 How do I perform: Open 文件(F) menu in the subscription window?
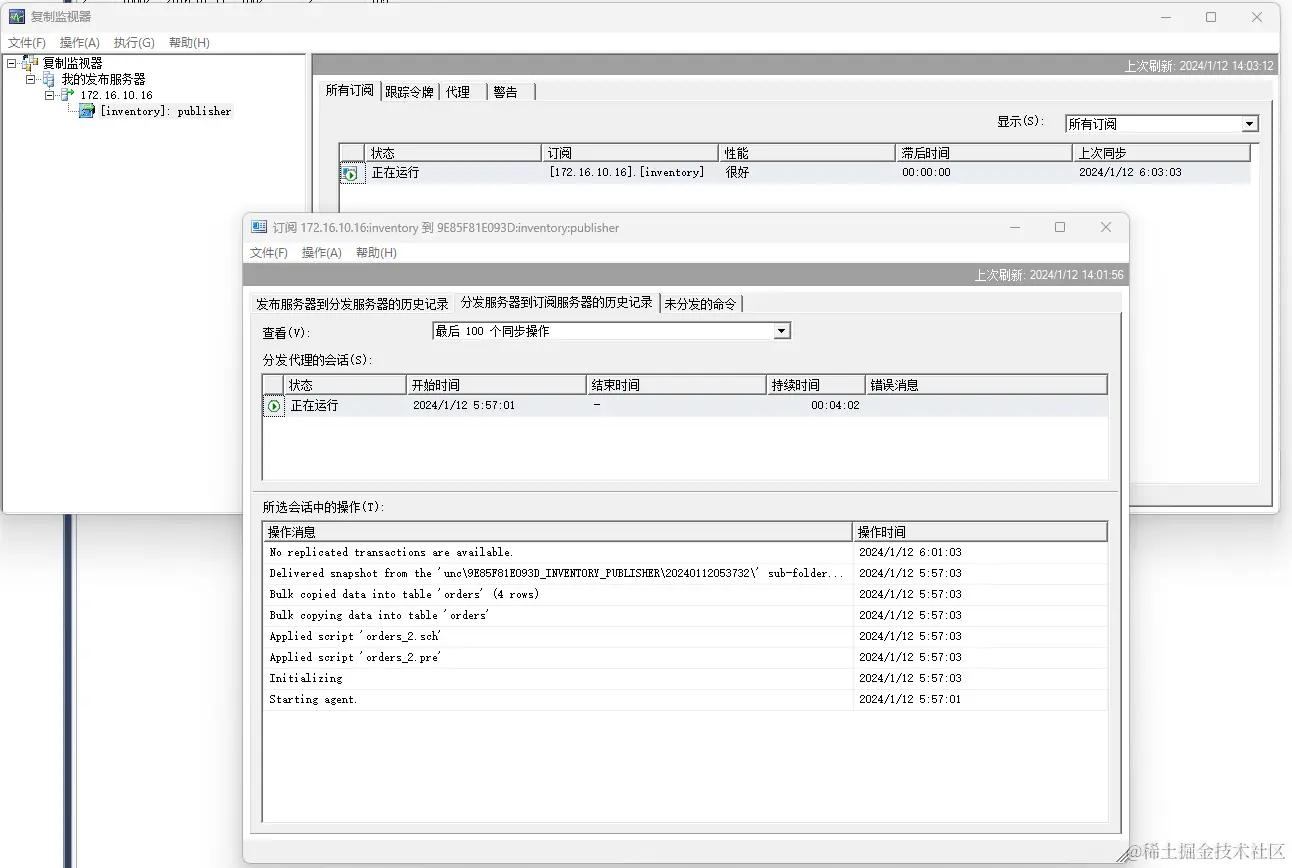click(x=269, y=253)
